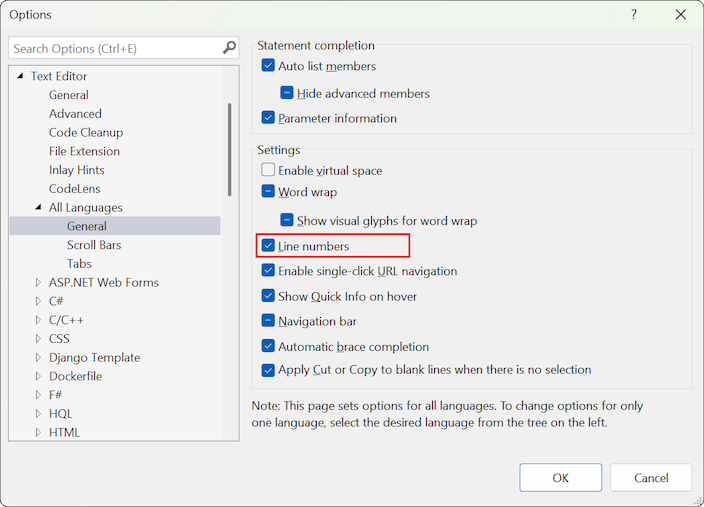Screen dimensions: 704x507
Task: Expand the ASP.NET Web Forms node
Action: coord(39,282)
